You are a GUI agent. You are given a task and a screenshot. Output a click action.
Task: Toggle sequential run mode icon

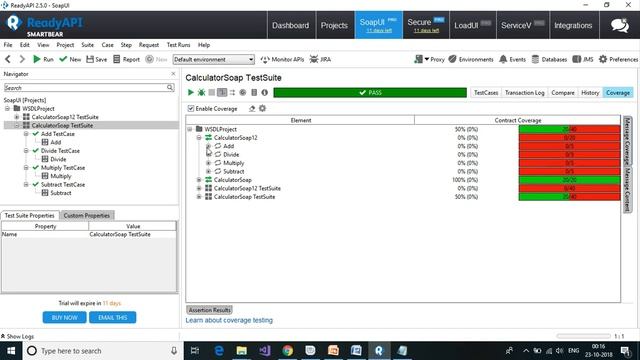tap(222, 93)
